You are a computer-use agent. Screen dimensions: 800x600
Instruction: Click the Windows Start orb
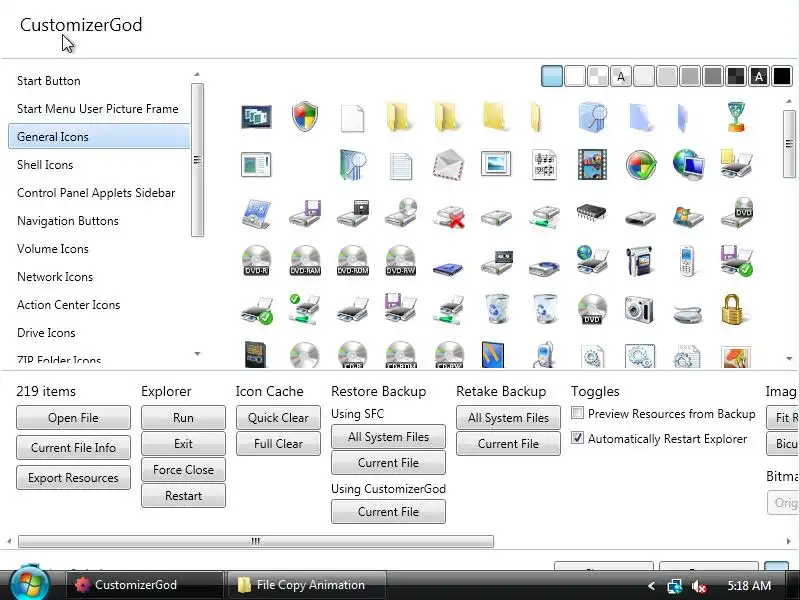pos(30,585)
